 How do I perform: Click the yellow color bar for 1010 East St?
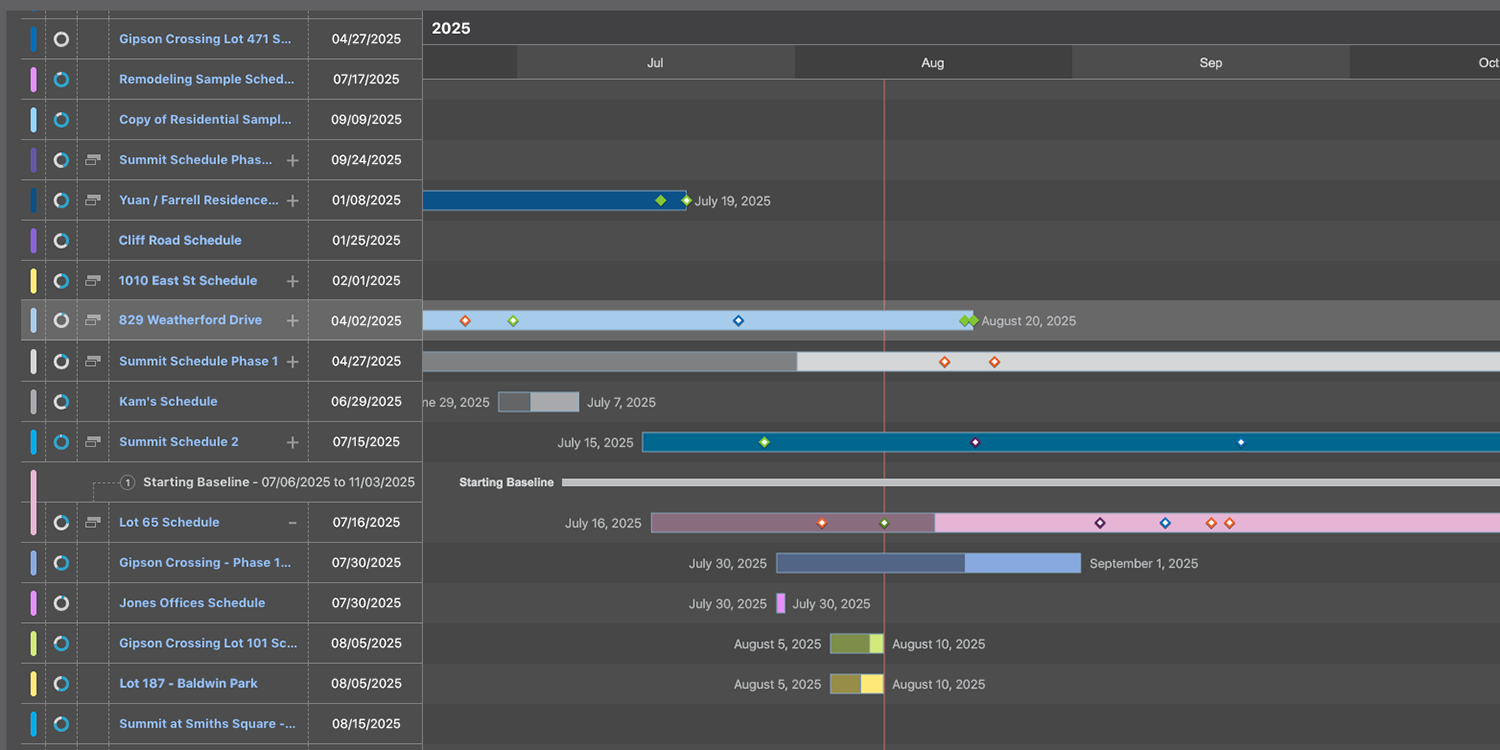point(34,281)
